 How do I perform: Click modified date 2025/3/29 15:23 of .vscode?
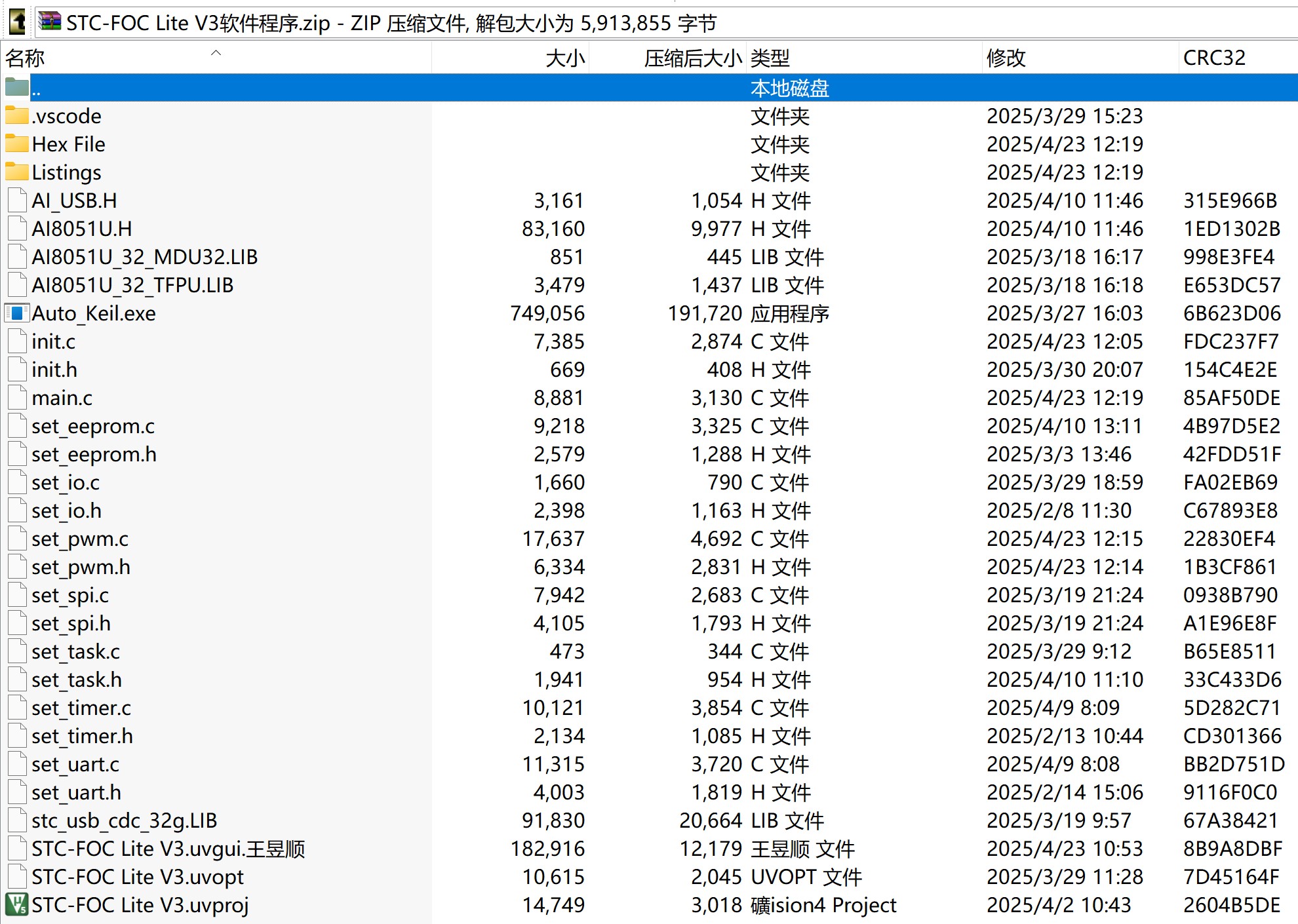[1065, 116]
